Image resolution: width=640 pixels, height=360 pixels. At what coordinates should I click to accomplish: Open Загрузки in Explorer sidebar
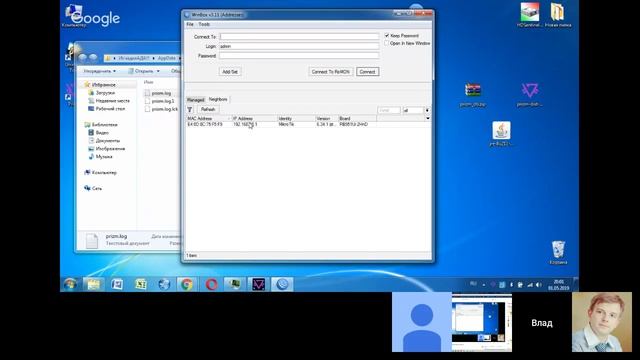pyautogui.click(x=105, y=93)
